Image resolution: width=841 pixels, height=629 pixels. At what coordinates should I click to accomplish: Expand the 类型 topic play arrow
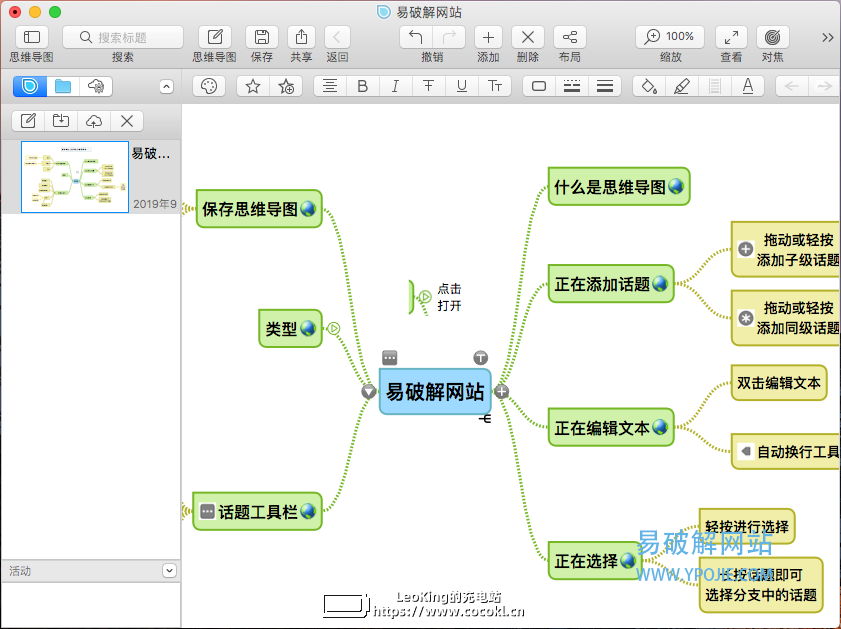(x=334, y=328)
